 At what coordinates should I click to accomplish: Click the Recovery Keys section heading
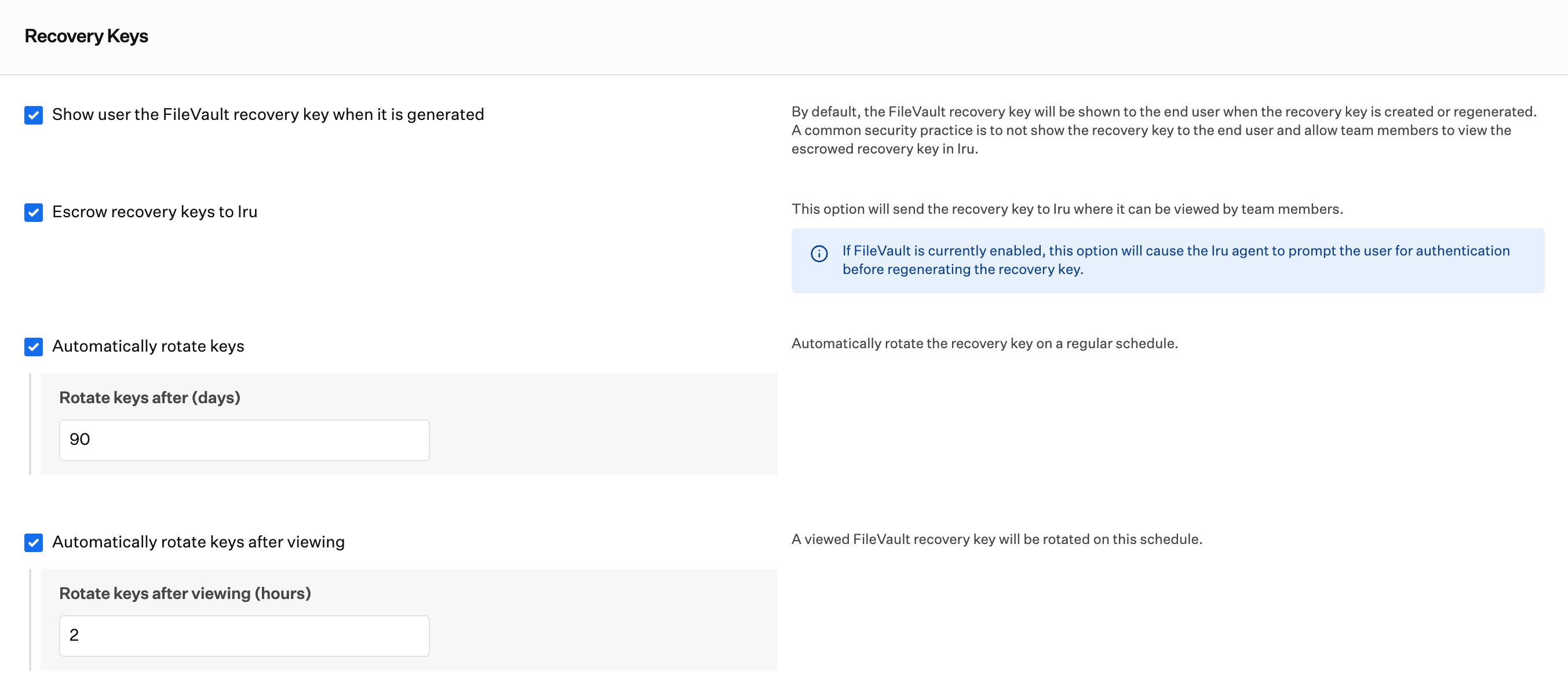point(86,36)
